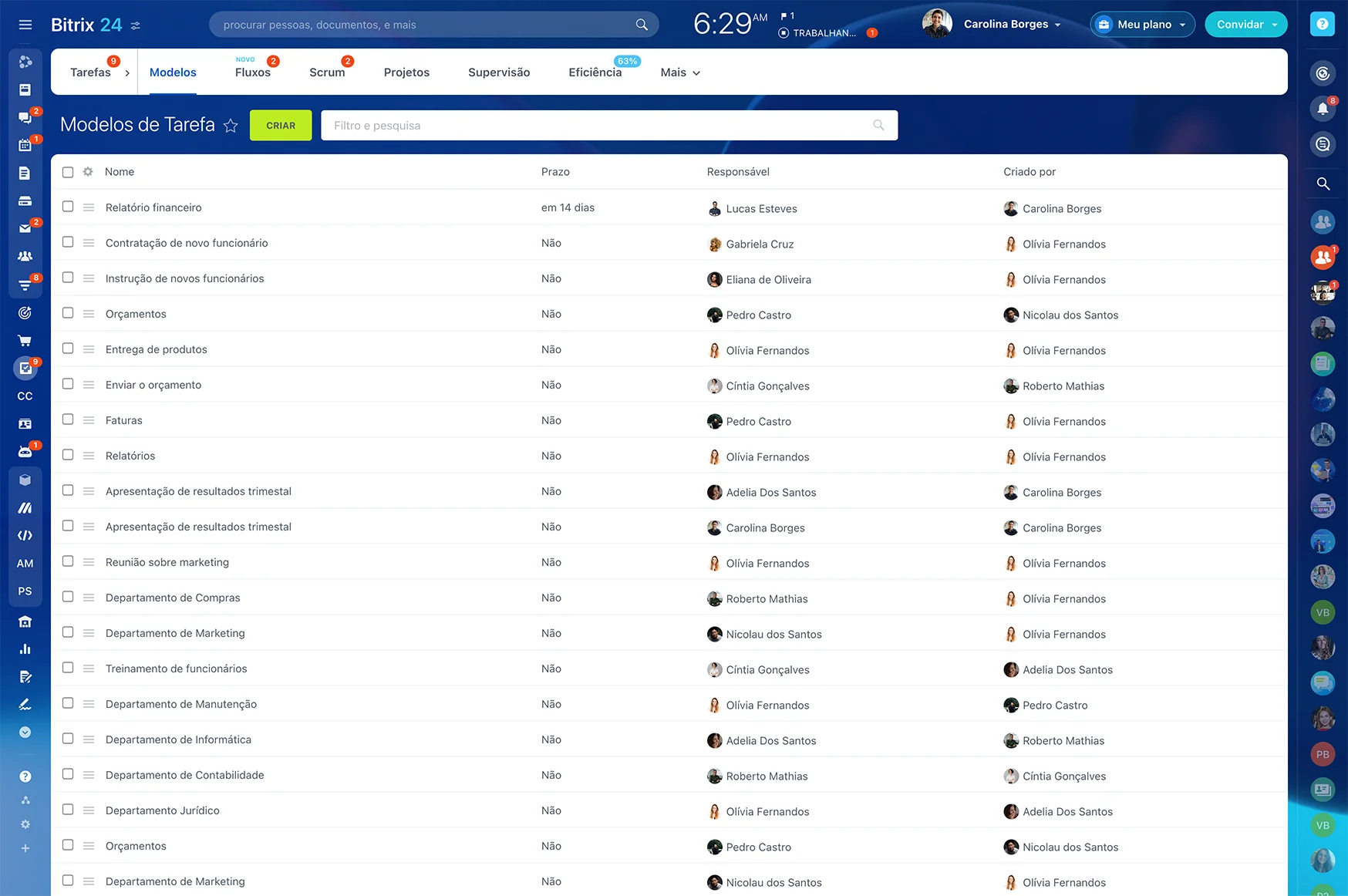Switch to the Scrum tab

click(327, 72)
